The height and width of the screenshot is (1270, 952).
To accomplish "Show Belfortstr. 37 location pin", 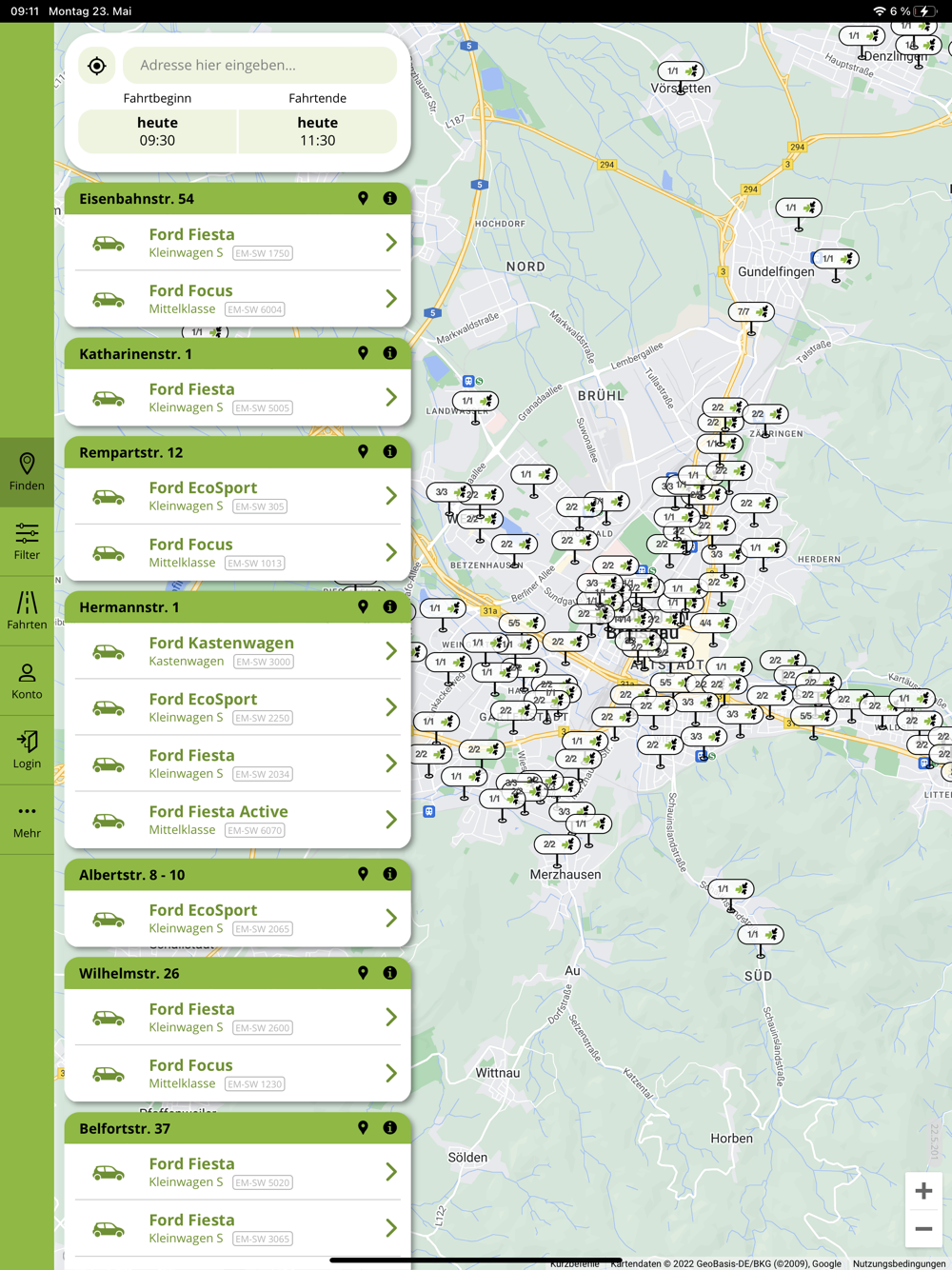I will [x=363, y=1127].
